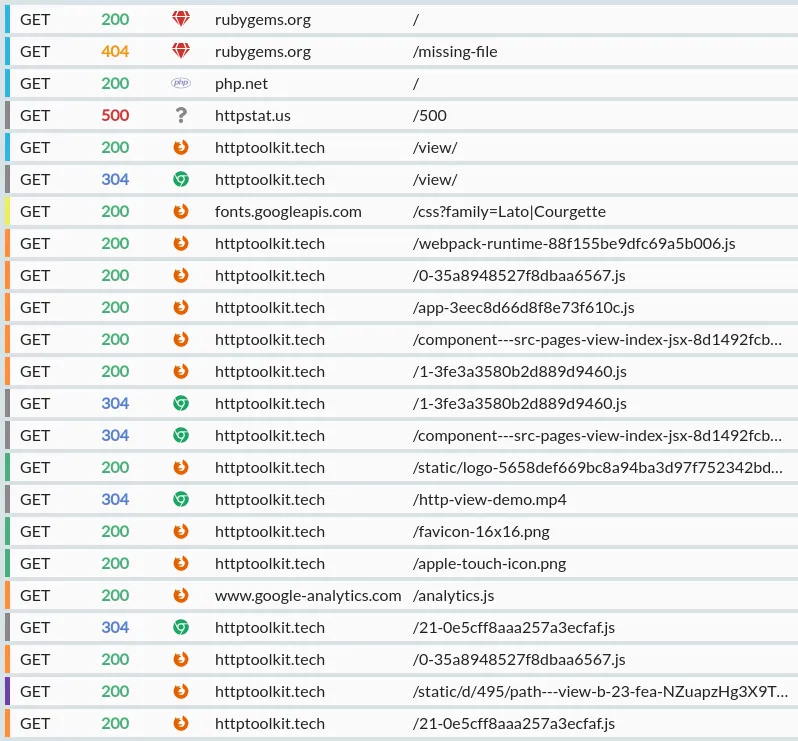The width and height of the screenshot is (798, 741).
Task: Open the /static/logo-5658def request row
Action: tap(597, 467)
